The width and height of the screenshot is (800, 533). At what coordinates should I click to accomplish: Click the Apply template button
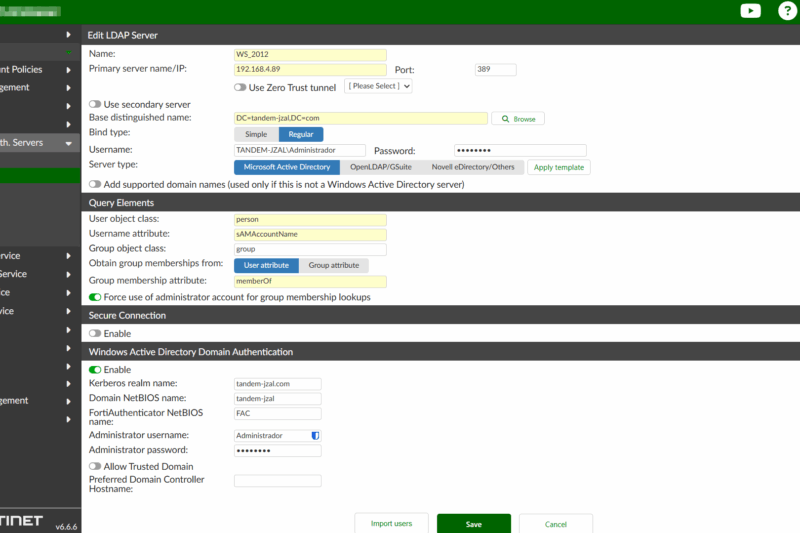click(x=559, y=167)
